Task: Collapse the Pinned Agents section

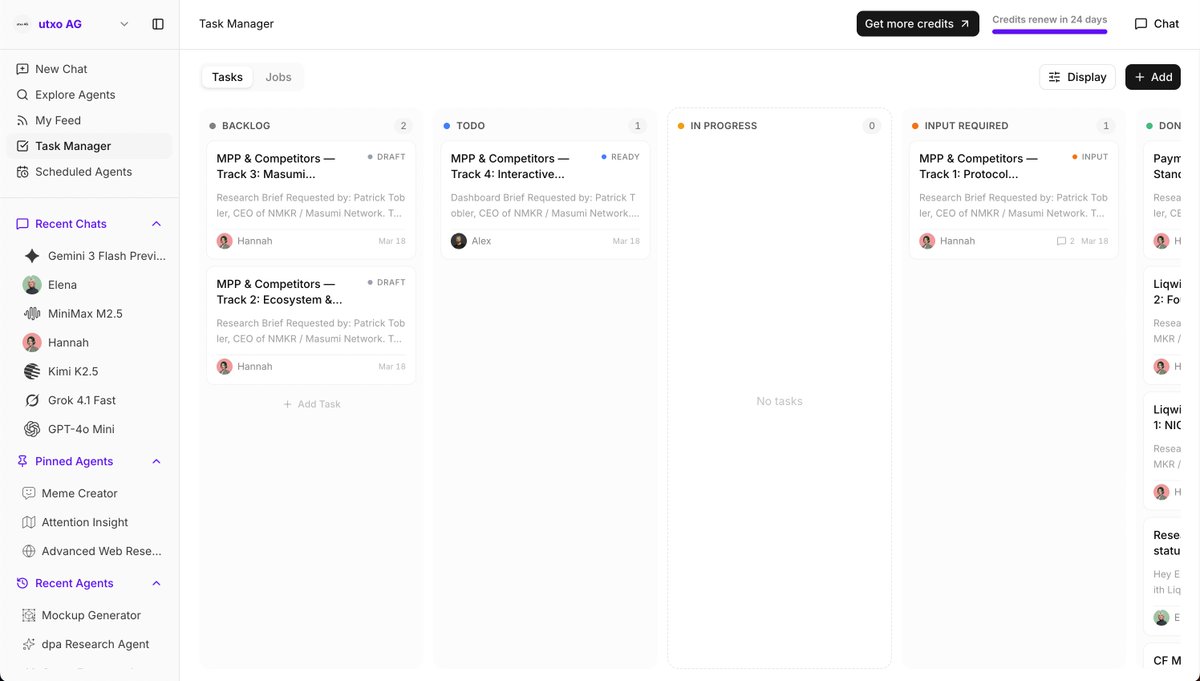Action: (x=156, y=461)
